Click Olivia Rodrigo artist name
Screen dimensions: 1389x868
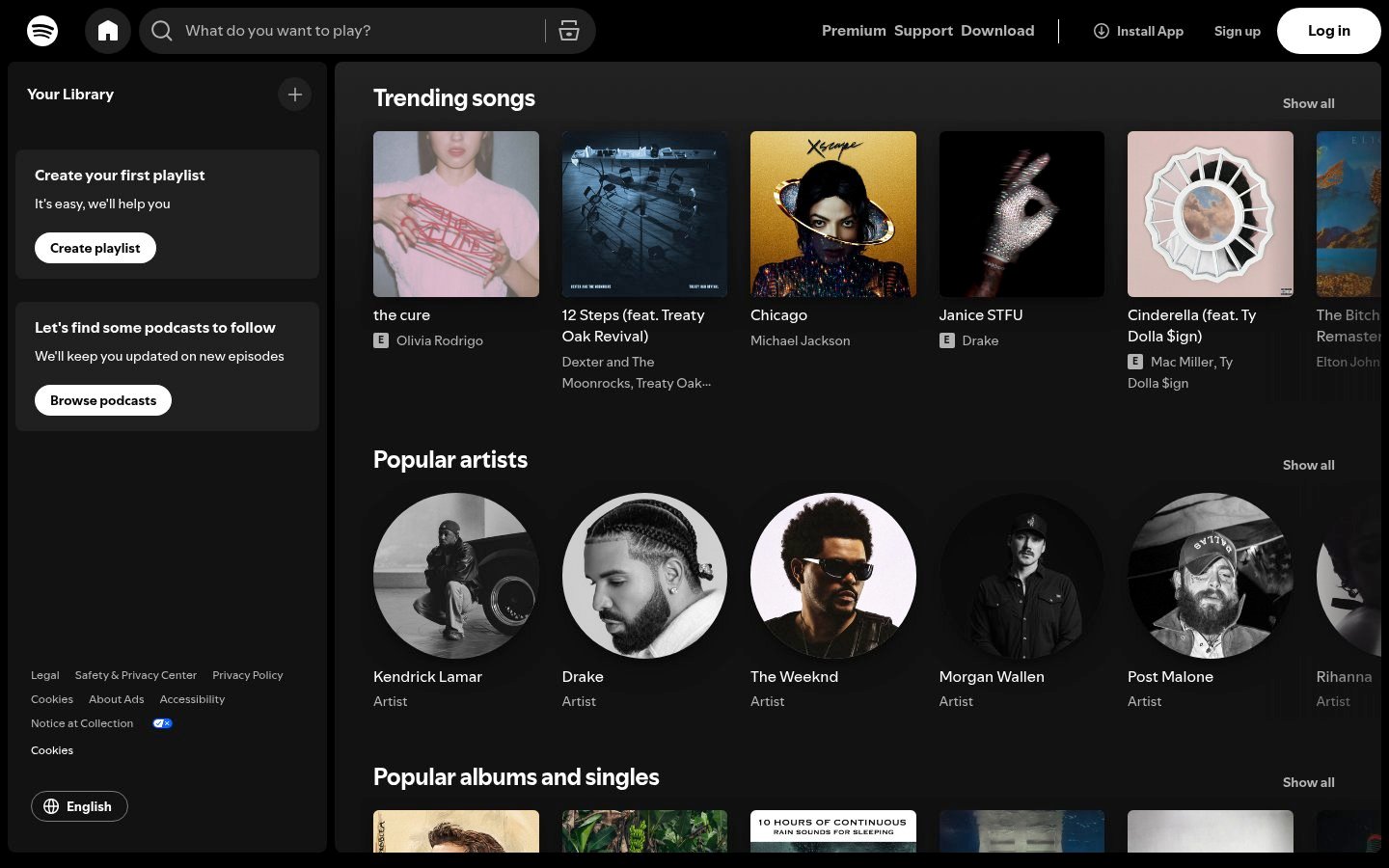click(440, 340)
